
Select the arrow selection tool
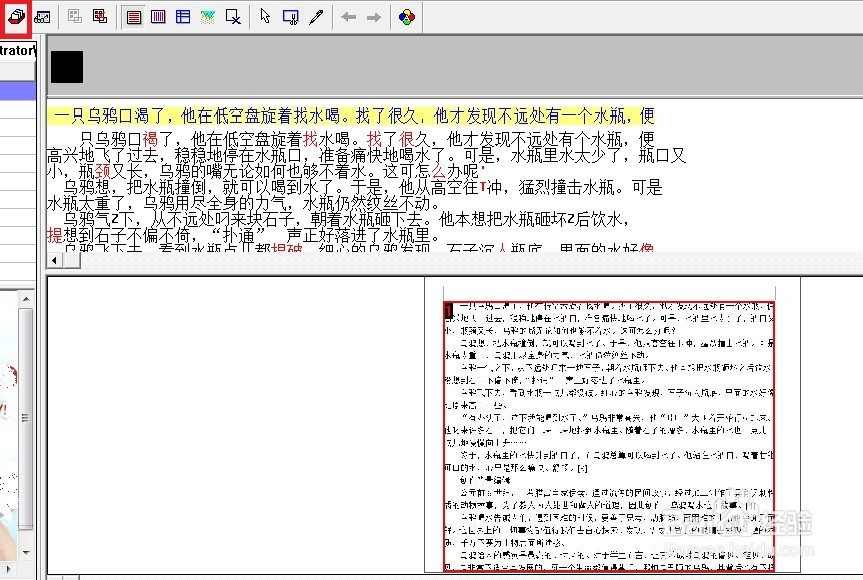[x=264, y=16]
